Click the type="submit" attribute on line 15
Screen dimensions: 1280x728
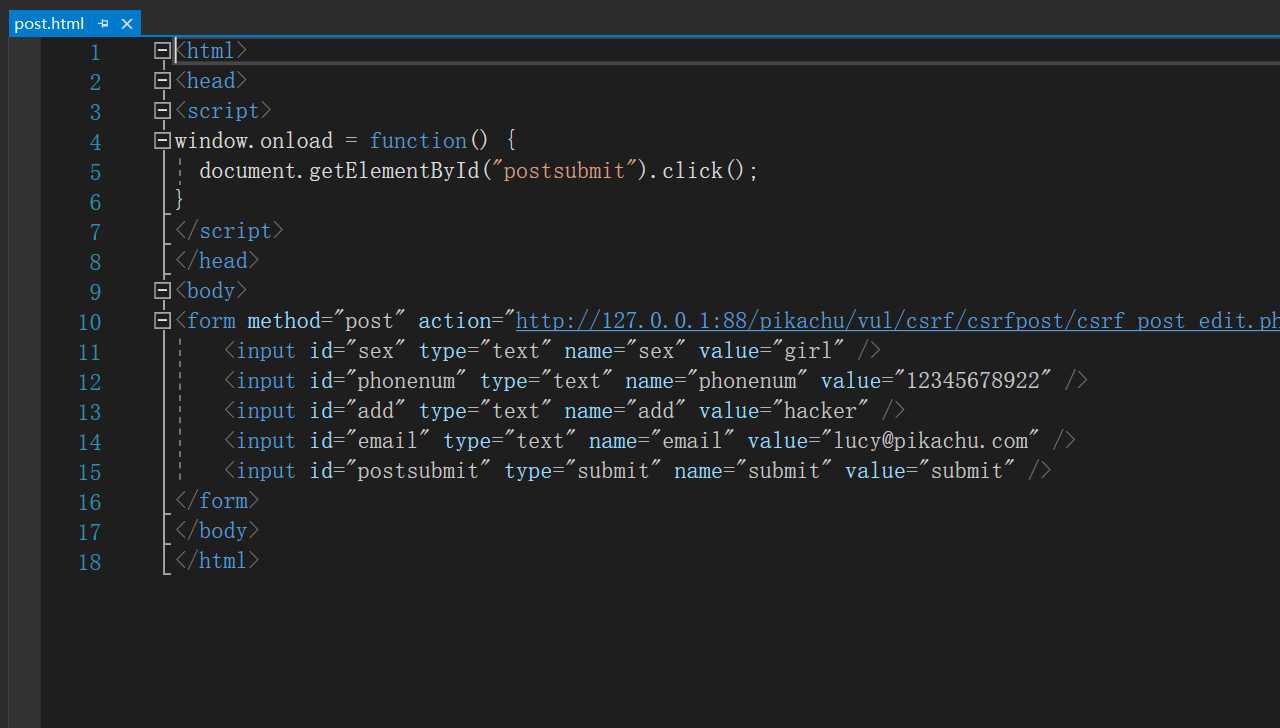[583, 470]
